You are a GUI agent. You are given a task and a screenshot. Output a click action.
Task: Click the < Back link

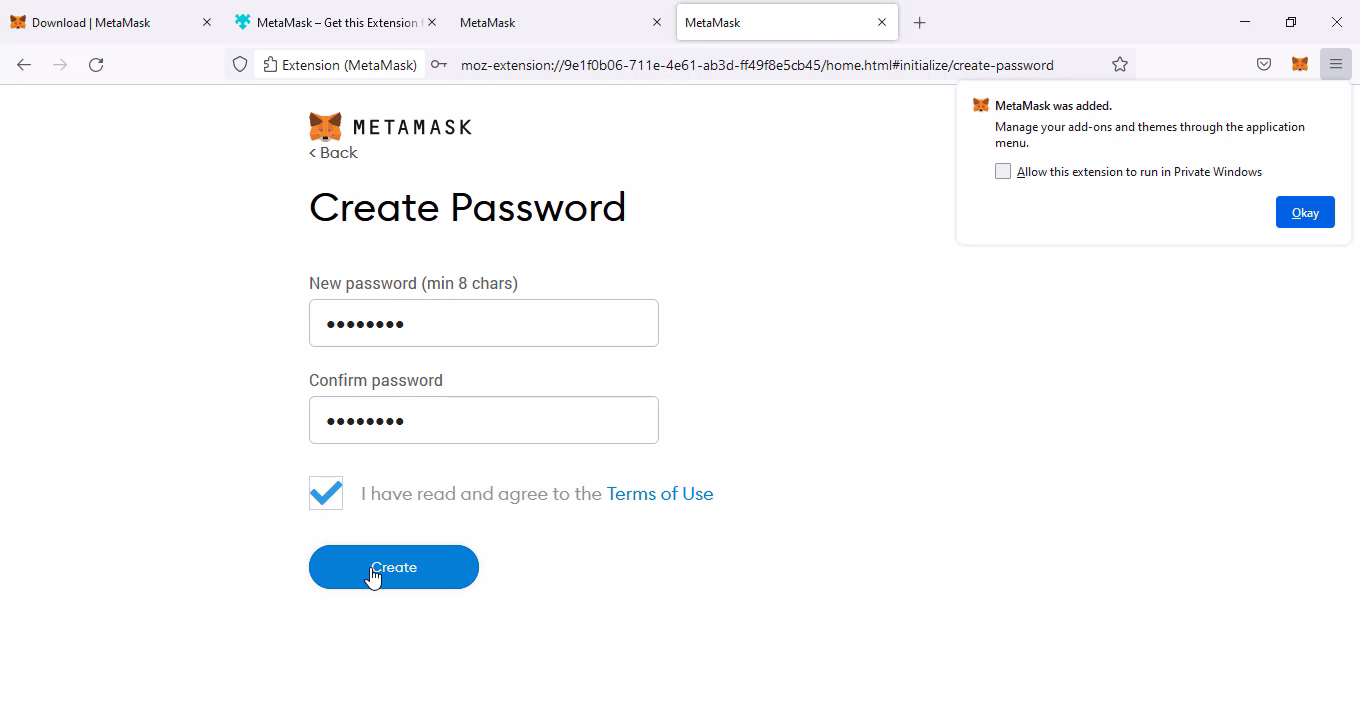(333, 153)
